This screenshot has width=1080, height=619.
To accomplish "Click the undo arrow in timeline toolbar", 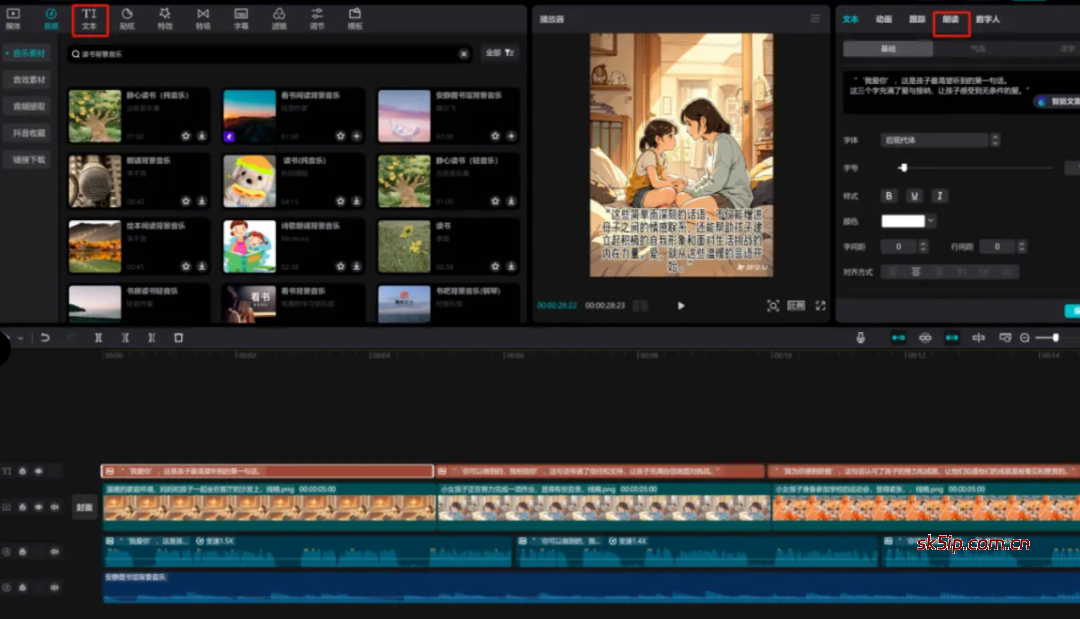I will click(46, 338).
